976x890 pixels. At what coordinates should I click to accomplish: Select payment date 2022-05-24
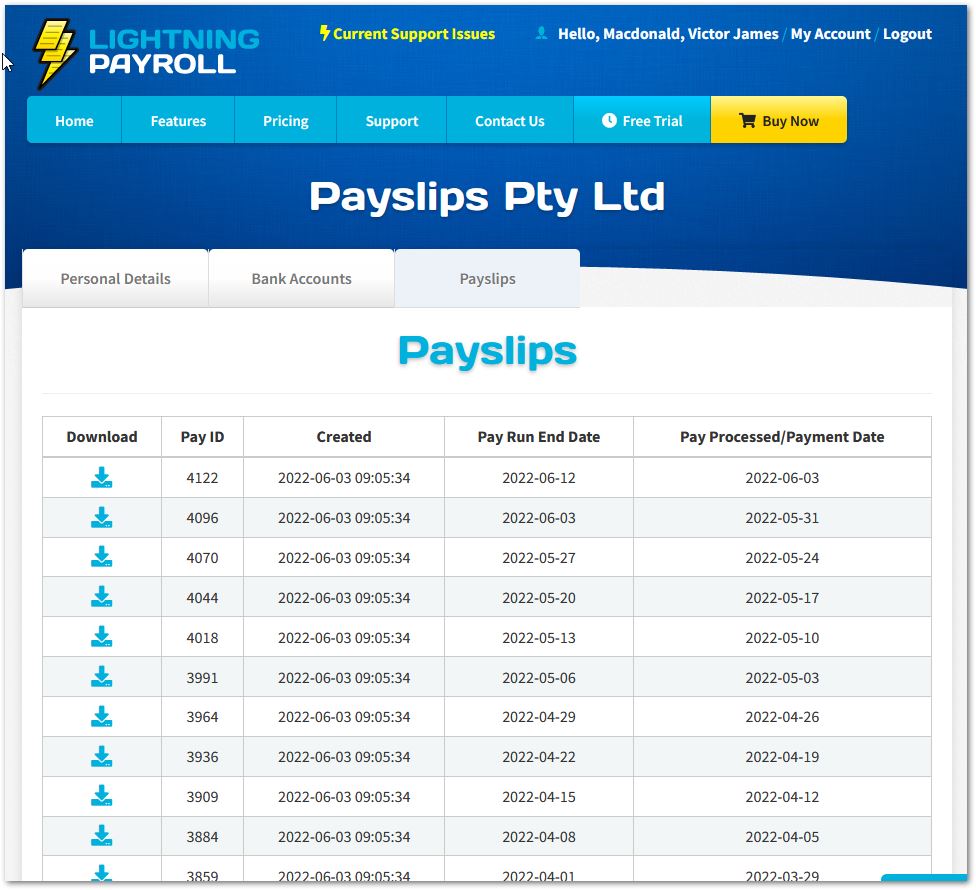[x=782, y=558]
